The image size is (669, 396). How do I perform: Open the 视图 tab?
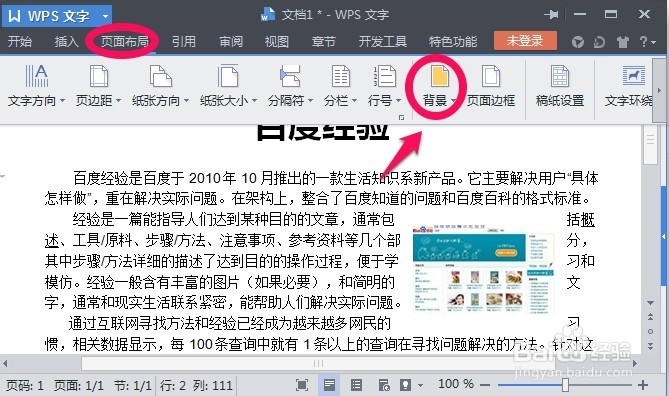[277, 41]
